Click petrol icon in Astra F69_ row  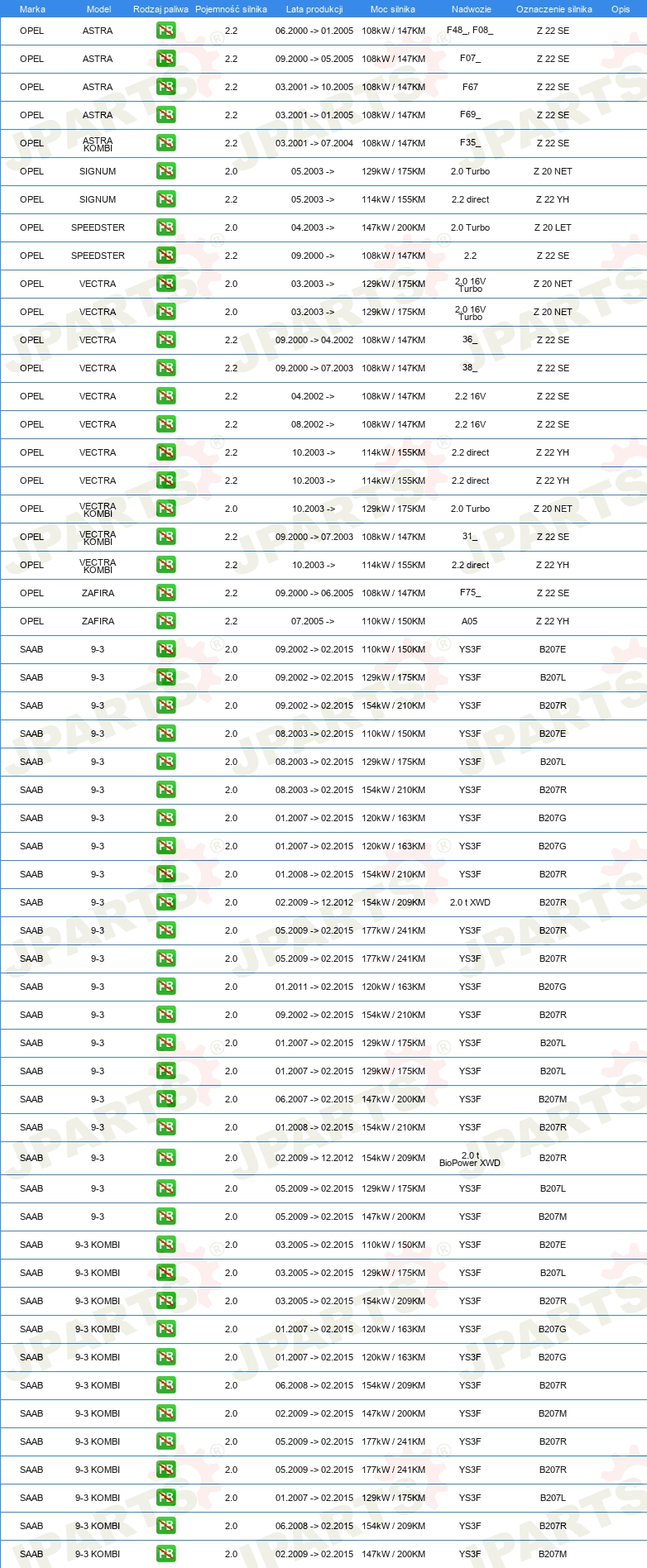165,115
